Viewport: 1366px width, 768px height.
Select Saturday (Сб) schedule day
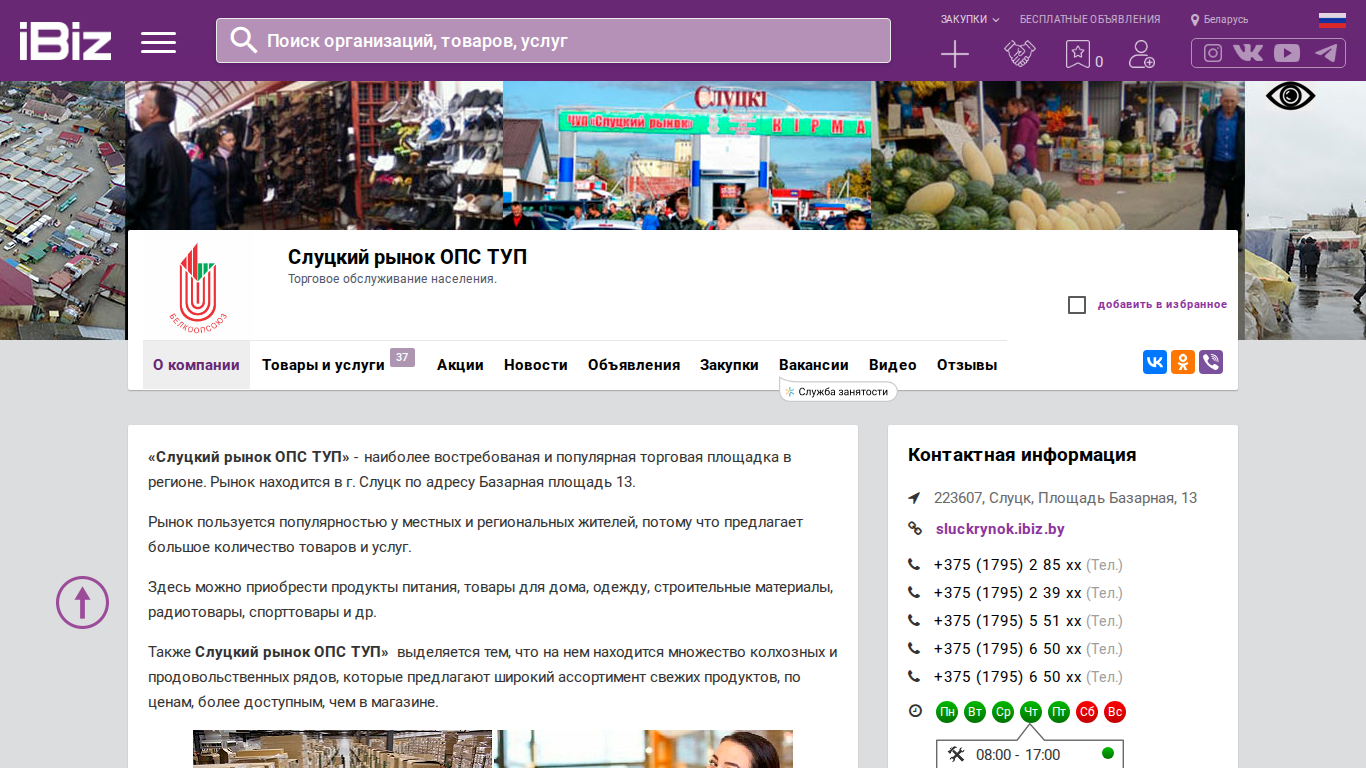(x=1087, y=712)
